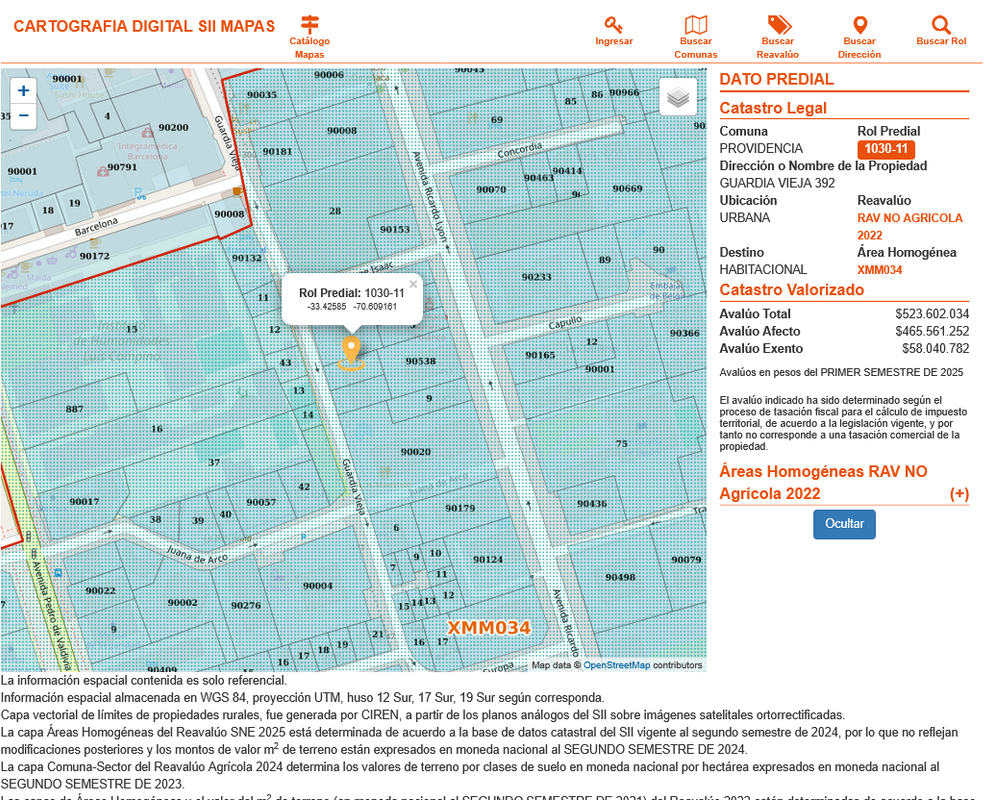Click the Barcelona street label

96,227
